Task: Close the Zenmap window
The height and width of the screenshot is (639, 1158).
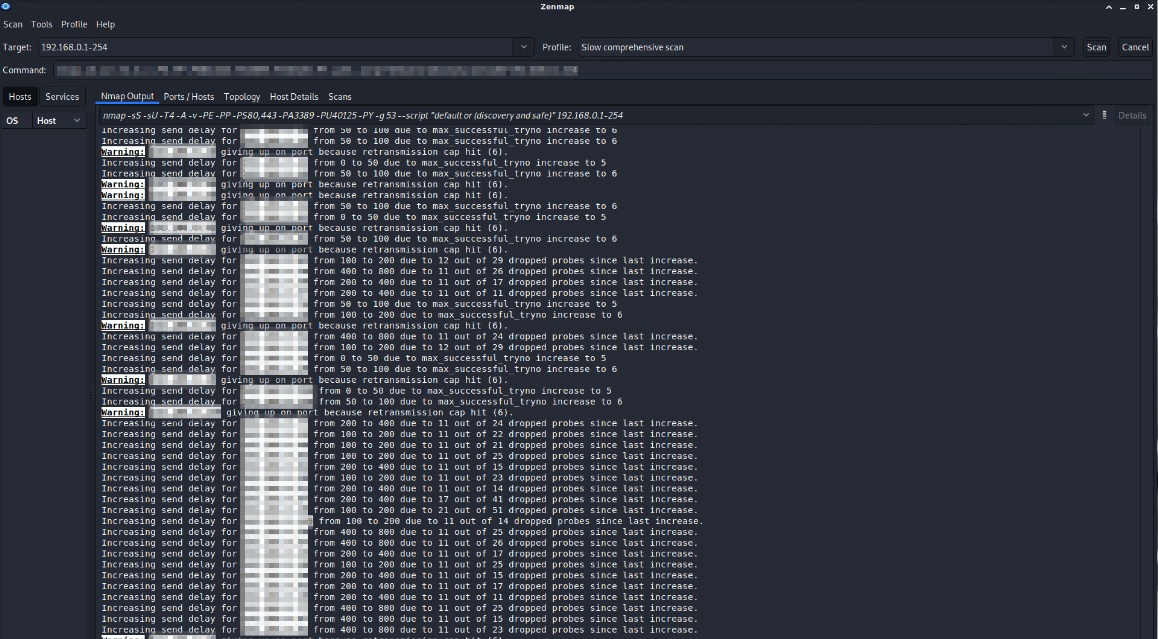Action: (1150, 6)
